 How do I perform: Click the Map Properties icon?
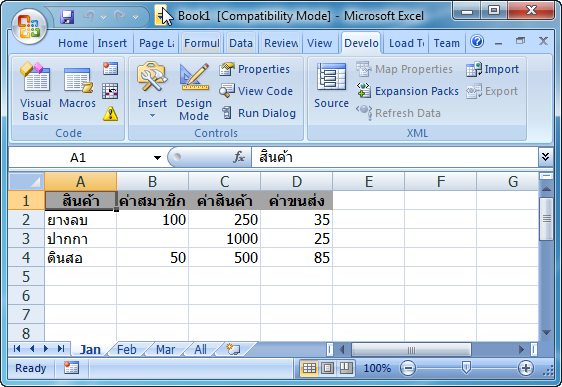[363, 69]
